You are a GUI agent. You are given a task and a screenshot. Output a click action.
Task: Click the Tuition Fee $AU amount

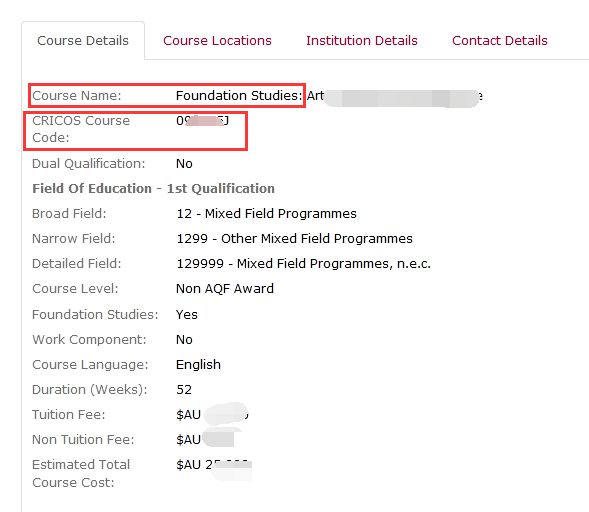pyautogui.click(x=212, y=414)
